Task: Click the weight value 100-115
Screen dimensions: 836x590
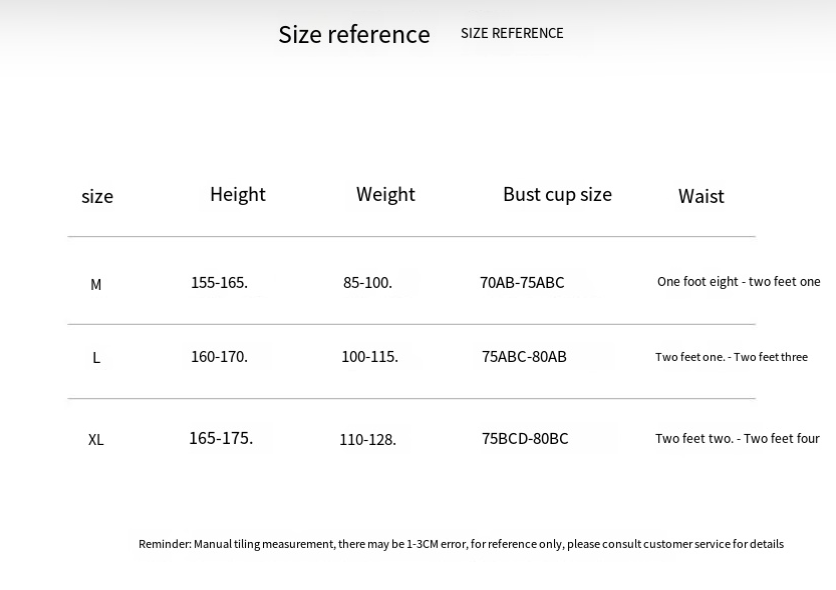Action: pos(369,357)
